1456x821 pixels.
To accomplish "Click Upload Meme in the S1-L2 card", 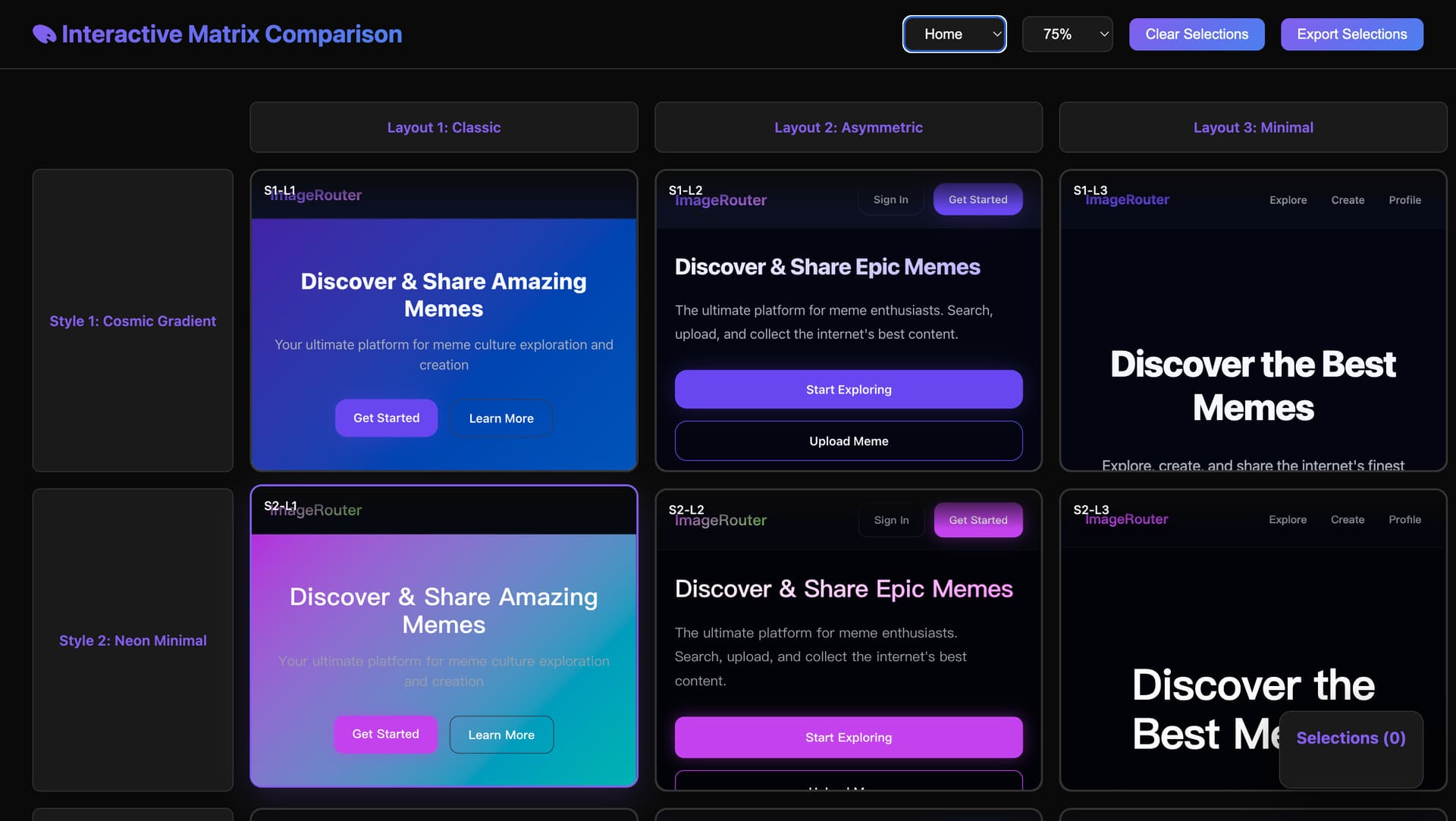I will click(x=849, y=441).
